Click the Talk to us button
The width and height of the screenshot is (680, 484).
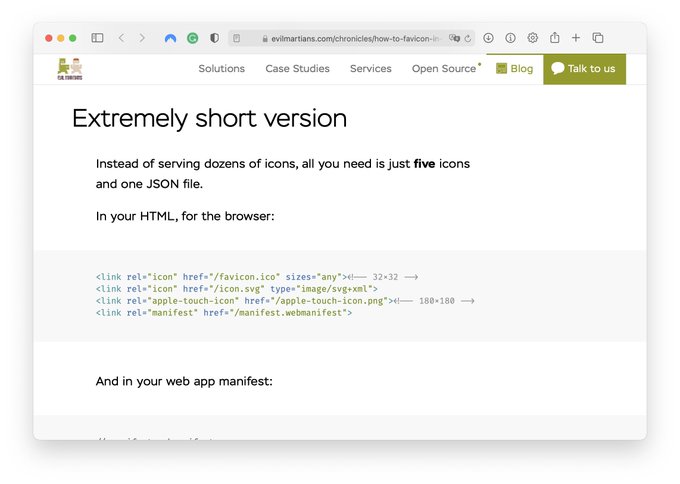click(x=584, y=69)
